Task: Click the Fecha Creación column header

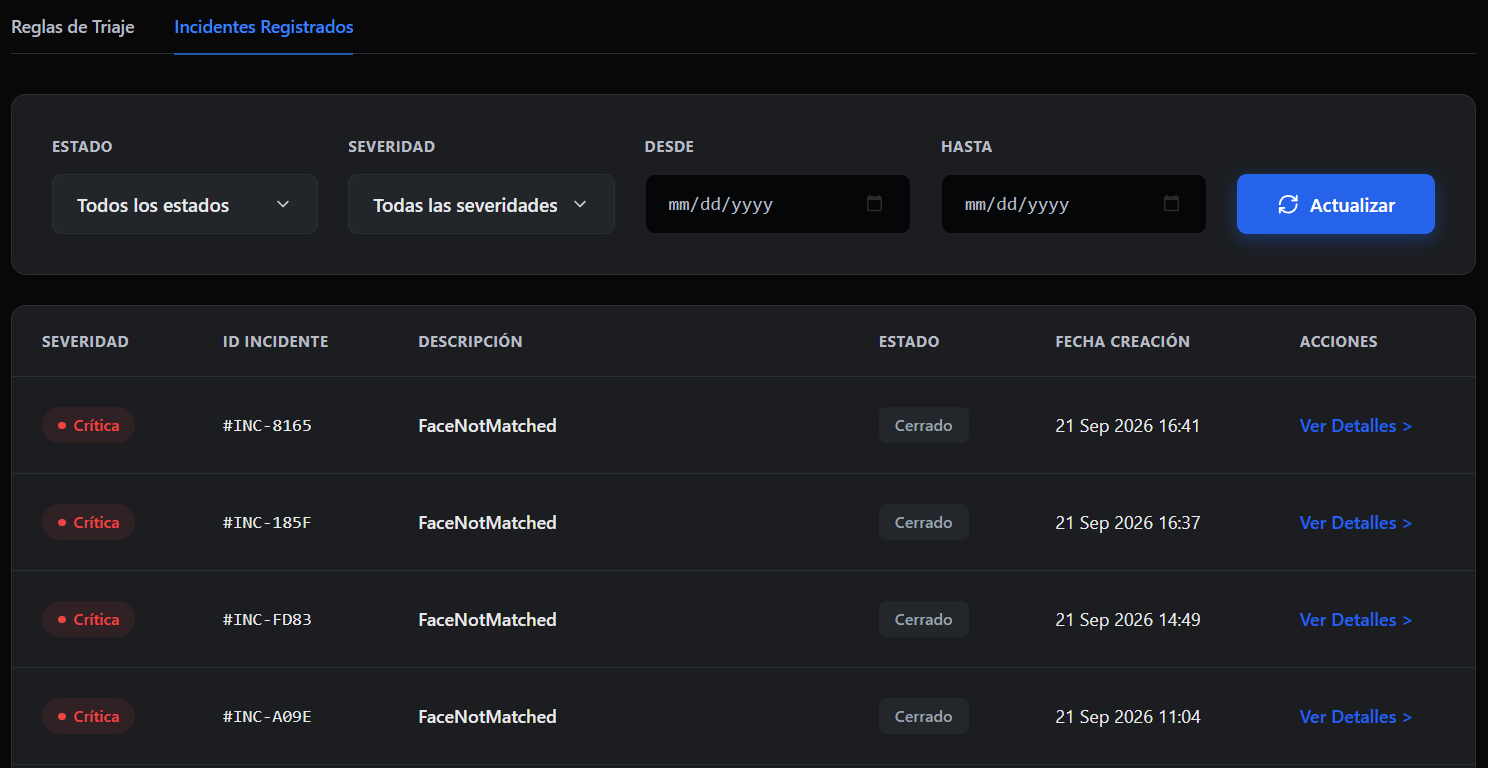Action: coord(1122,342)
